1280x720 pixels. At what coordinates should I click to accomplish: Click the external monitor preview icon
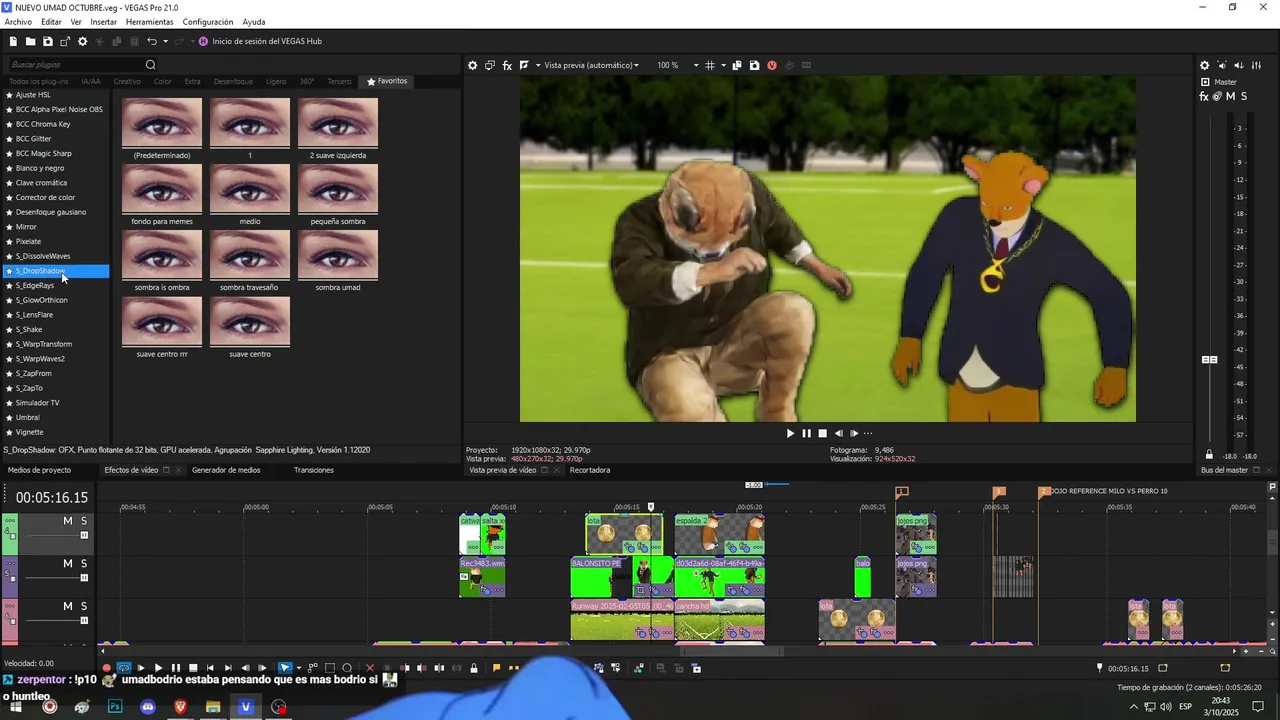tap(490, 65)
